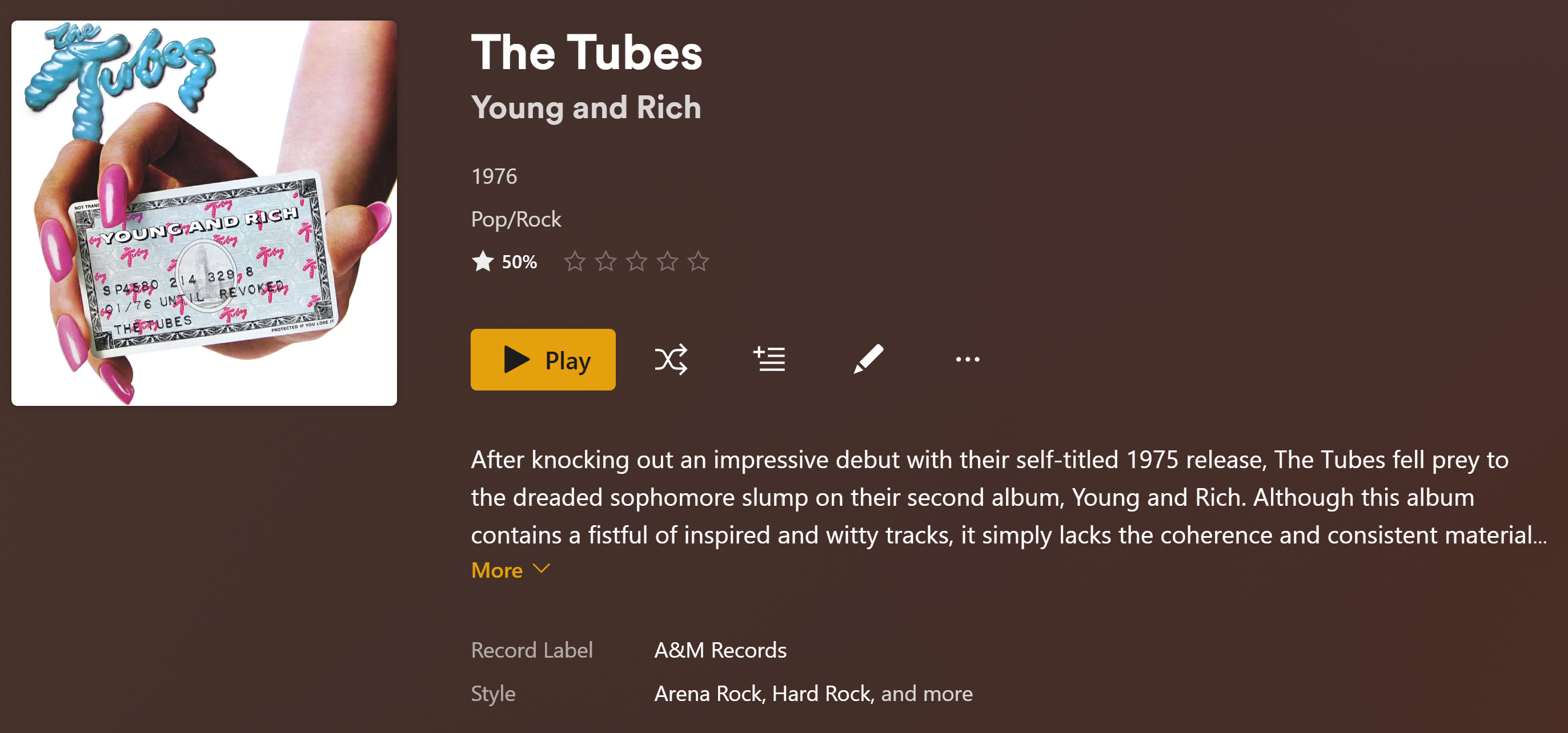
Task: Click the 1976 release year
Action: [x=494, y=176]
